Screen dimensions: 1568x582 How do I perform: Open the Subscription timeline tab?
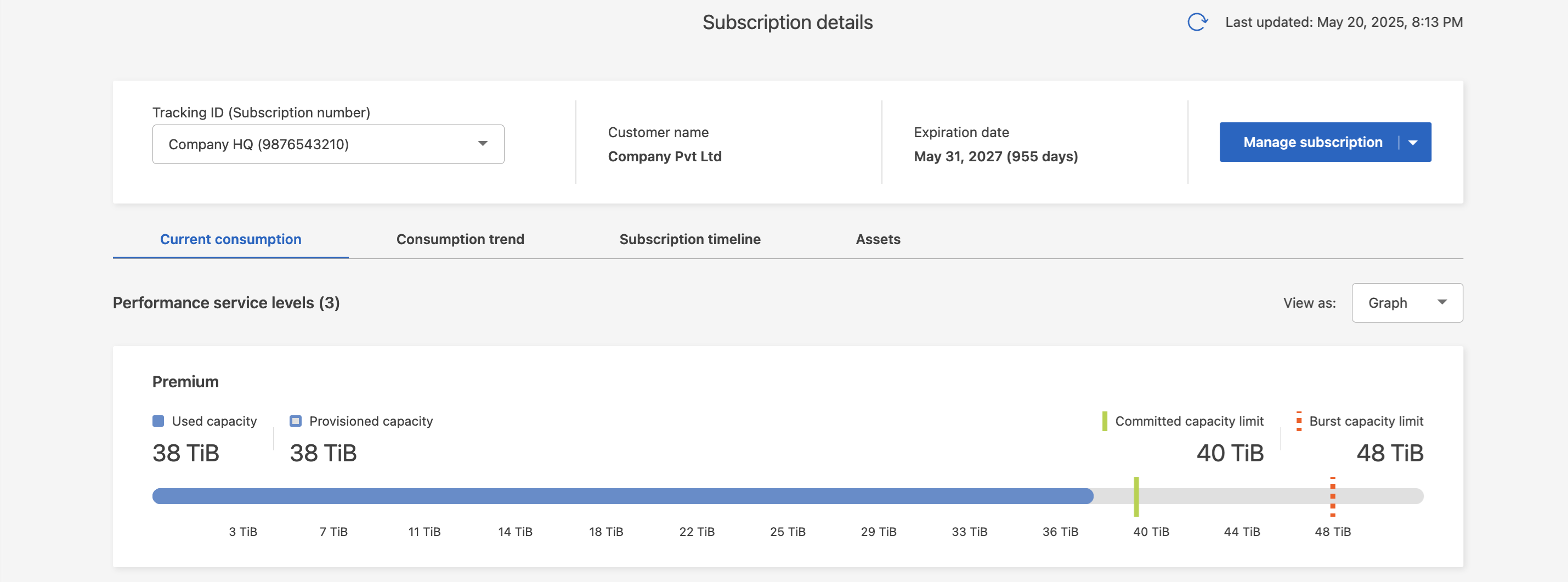pyautogui.click(x=689, y=239)
